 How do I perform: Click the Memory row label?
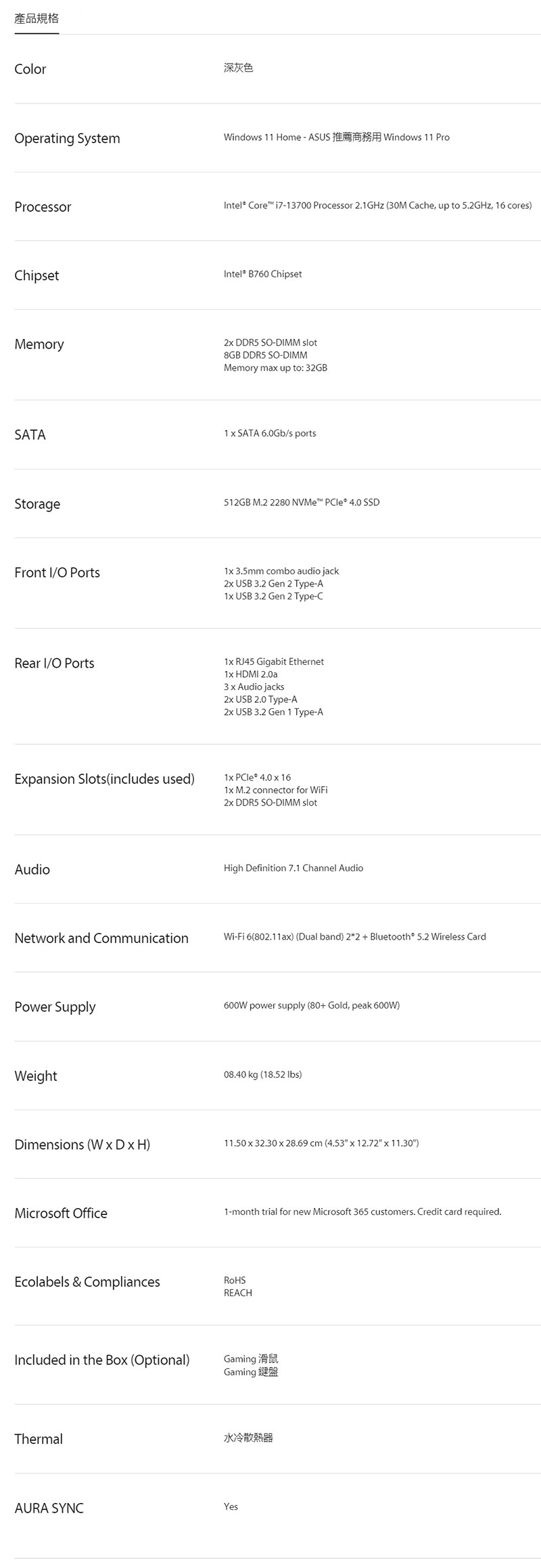click(x=39, y=344)
